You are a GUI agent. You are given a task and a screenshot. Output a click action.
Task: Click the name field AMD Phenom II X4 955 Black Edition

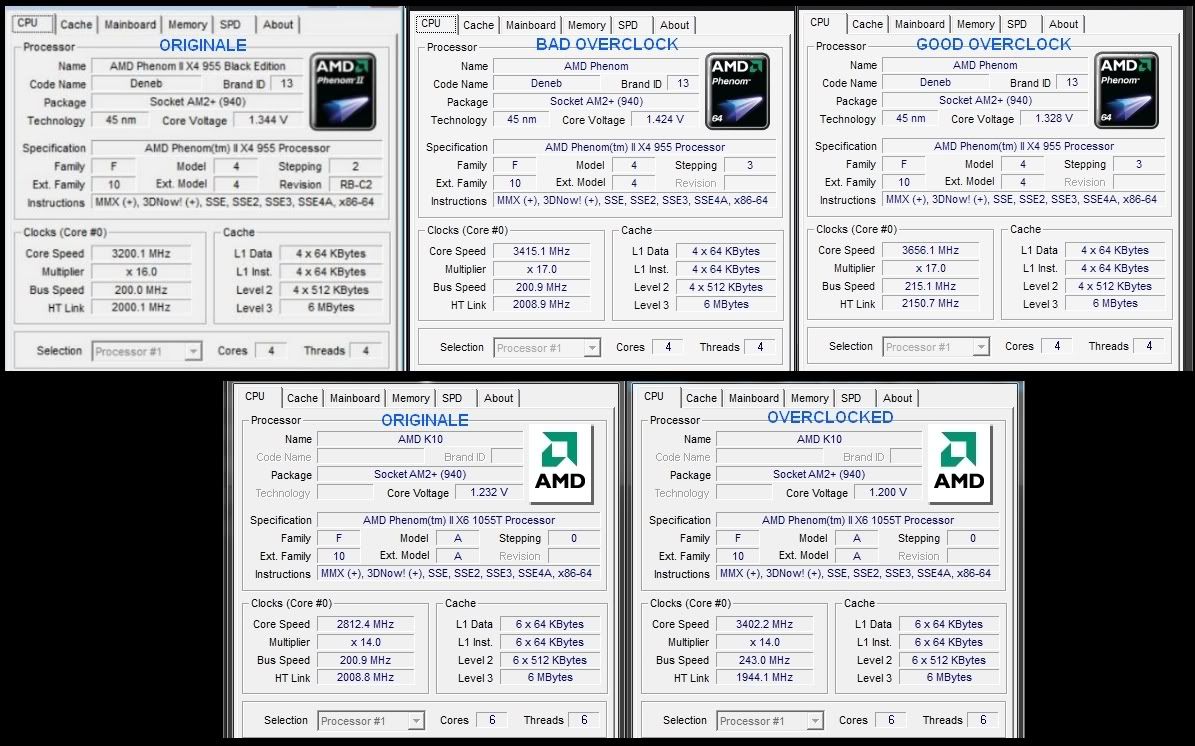click(197, 66)
